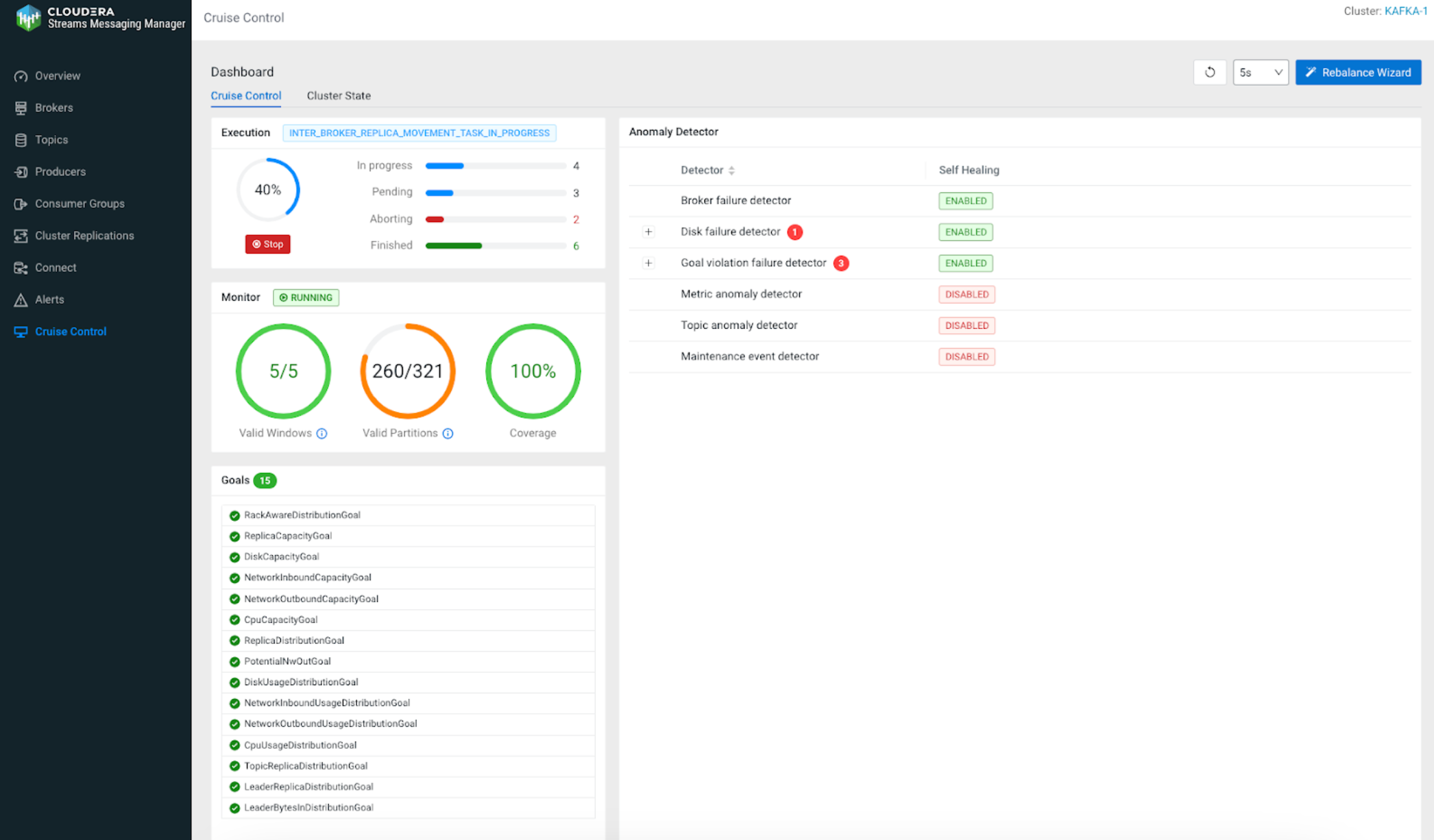Click the Brokers server icon in sidebar
The image size is (1434, 840).
pyautogui.click(x=21, y=108)
